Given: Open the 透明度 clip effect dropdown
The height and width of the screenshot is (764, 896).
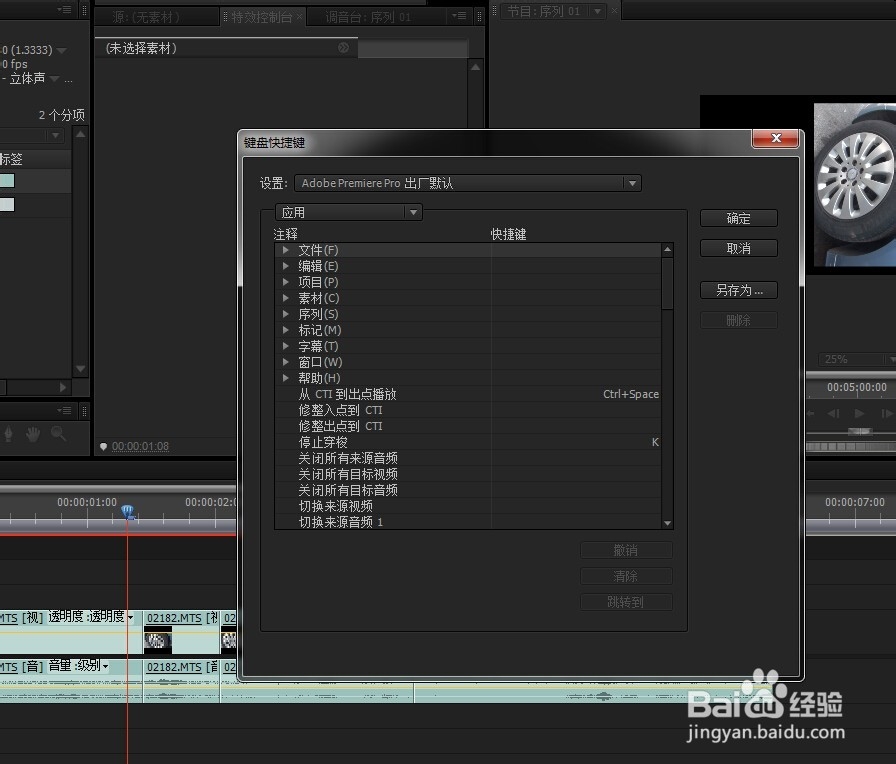Looking at the screenshot, I should (131, 618).
